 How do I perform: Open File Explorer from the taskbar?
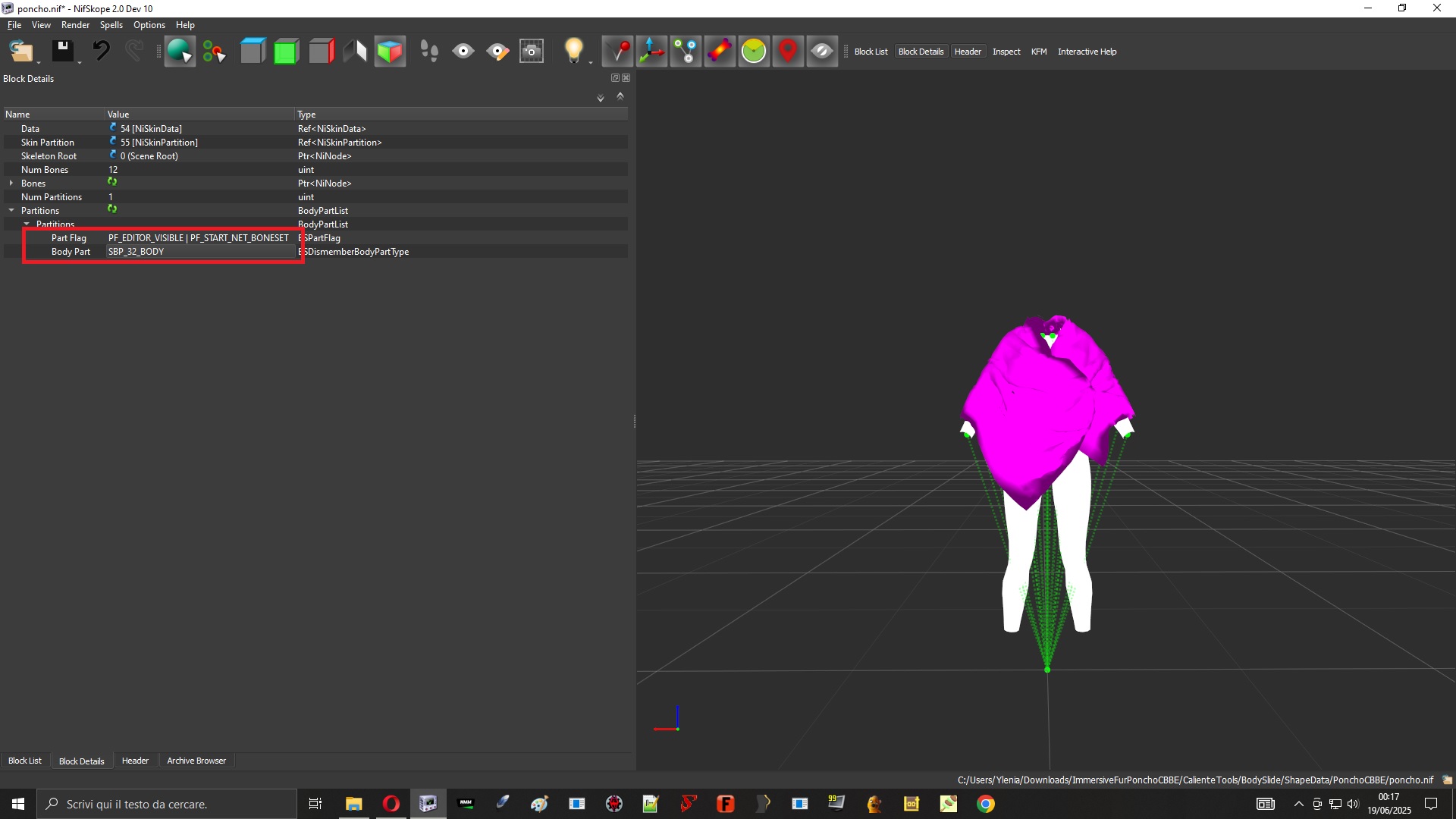pos(353,804)
